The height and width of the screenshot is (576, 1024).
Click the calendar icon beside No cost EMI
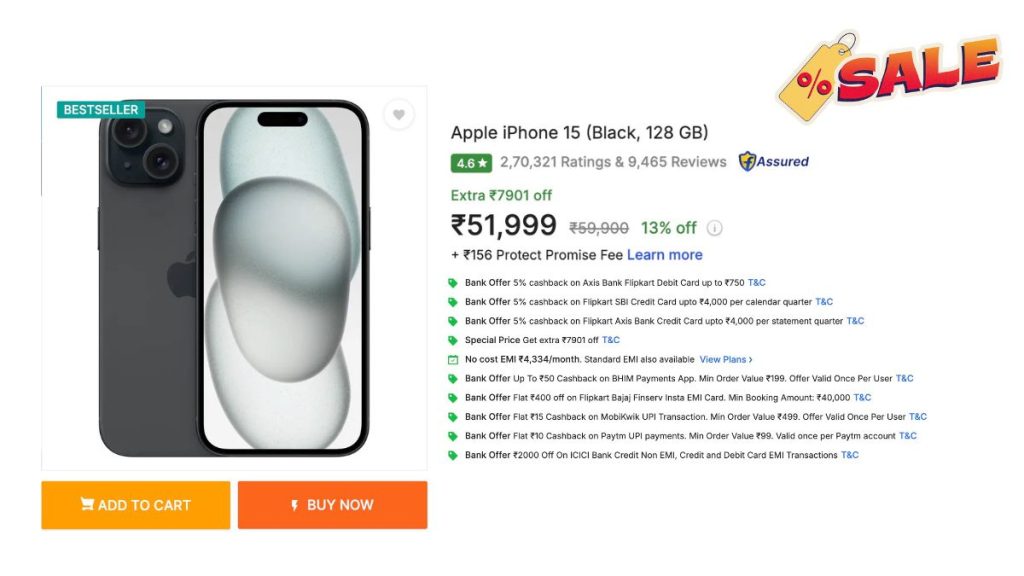tap(455, 358)
